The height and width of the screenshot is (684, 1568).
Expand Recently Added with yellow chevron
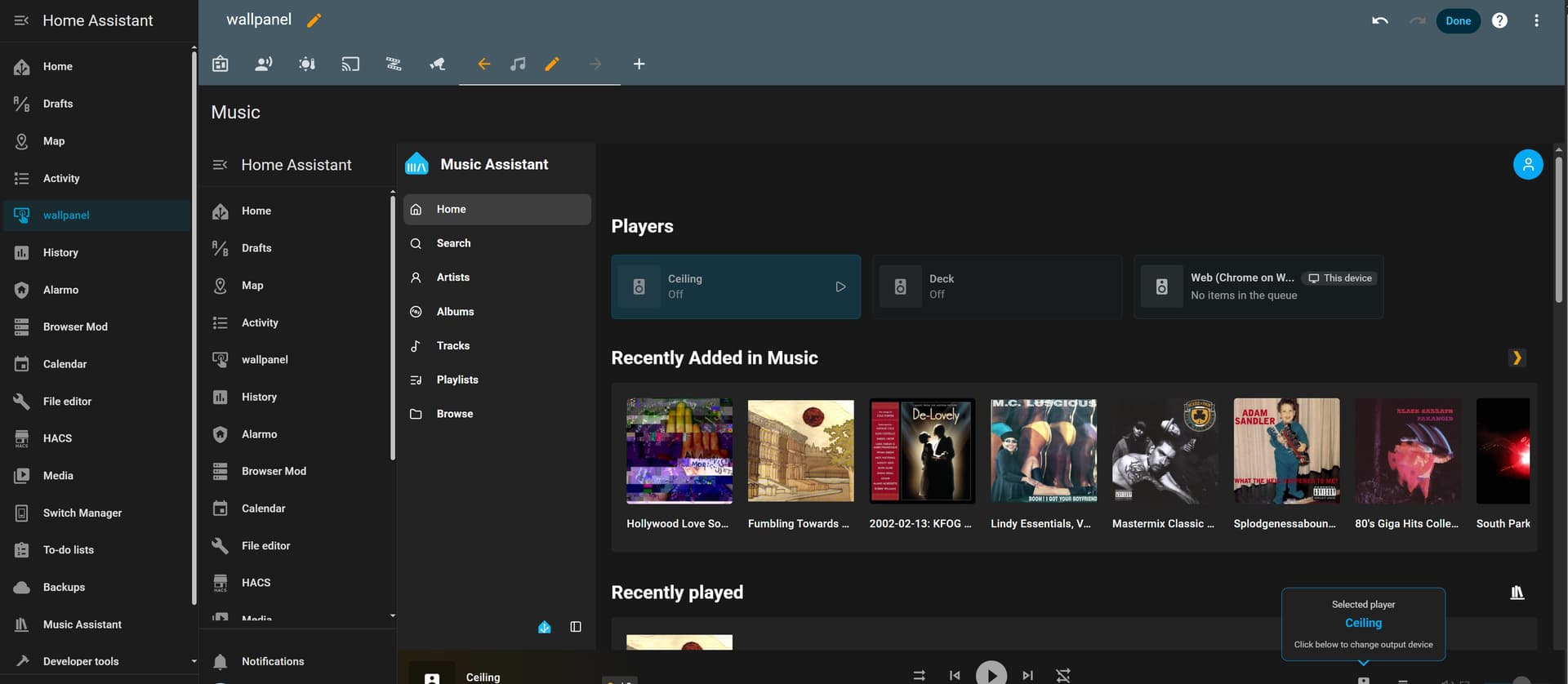(x=1517, y=358)
